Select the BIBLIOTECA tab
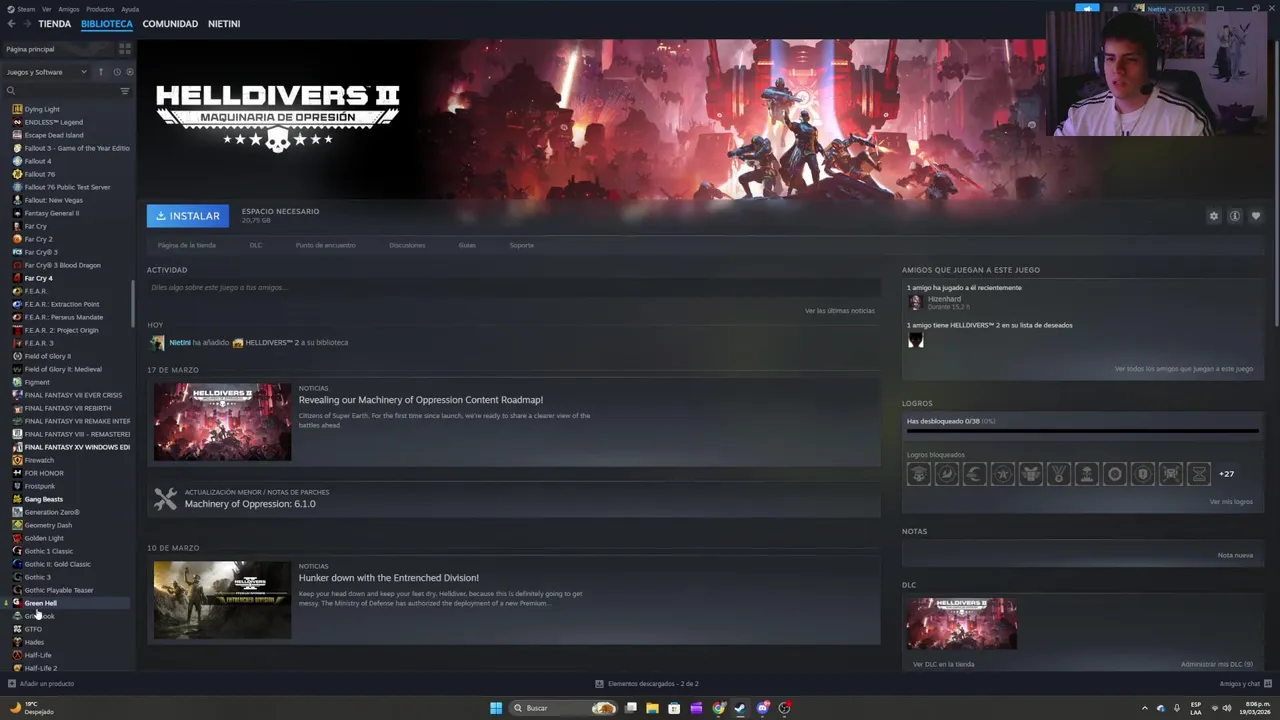 [x=107, y=23]
